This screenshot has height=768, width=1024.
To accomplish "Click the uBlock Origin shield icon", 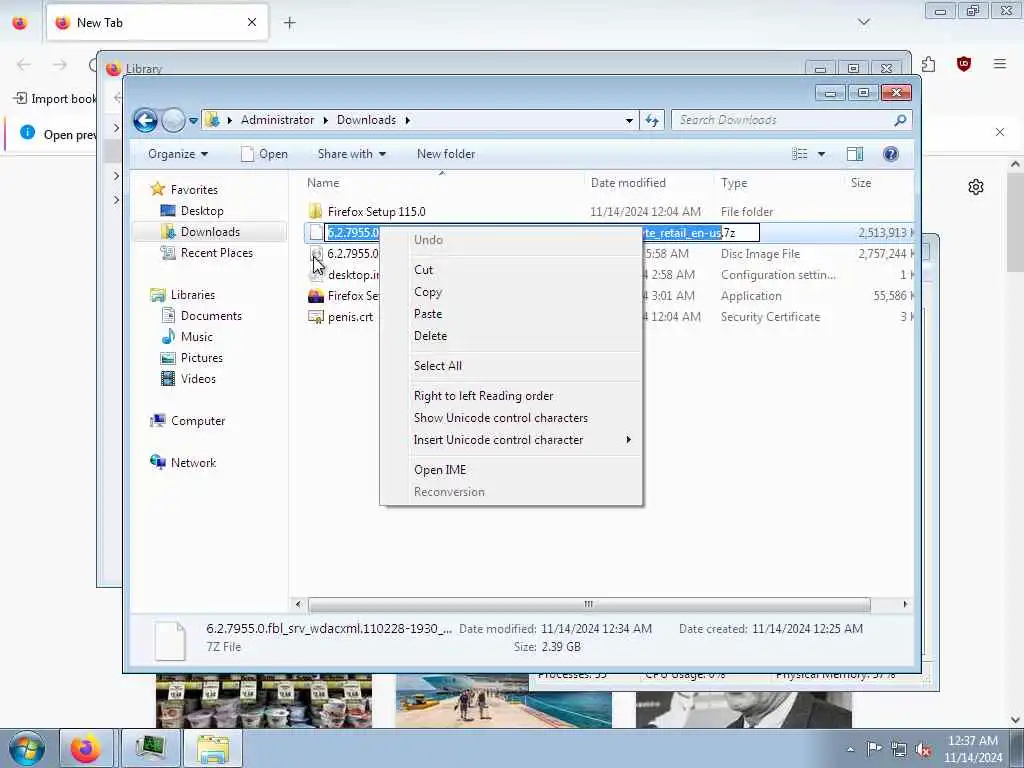I will click(963, 64).
